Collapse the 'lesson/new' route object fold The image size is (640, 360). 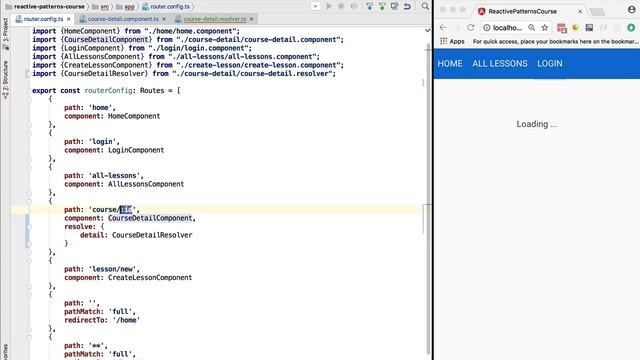pyautogui.click(x=29, y=260)
